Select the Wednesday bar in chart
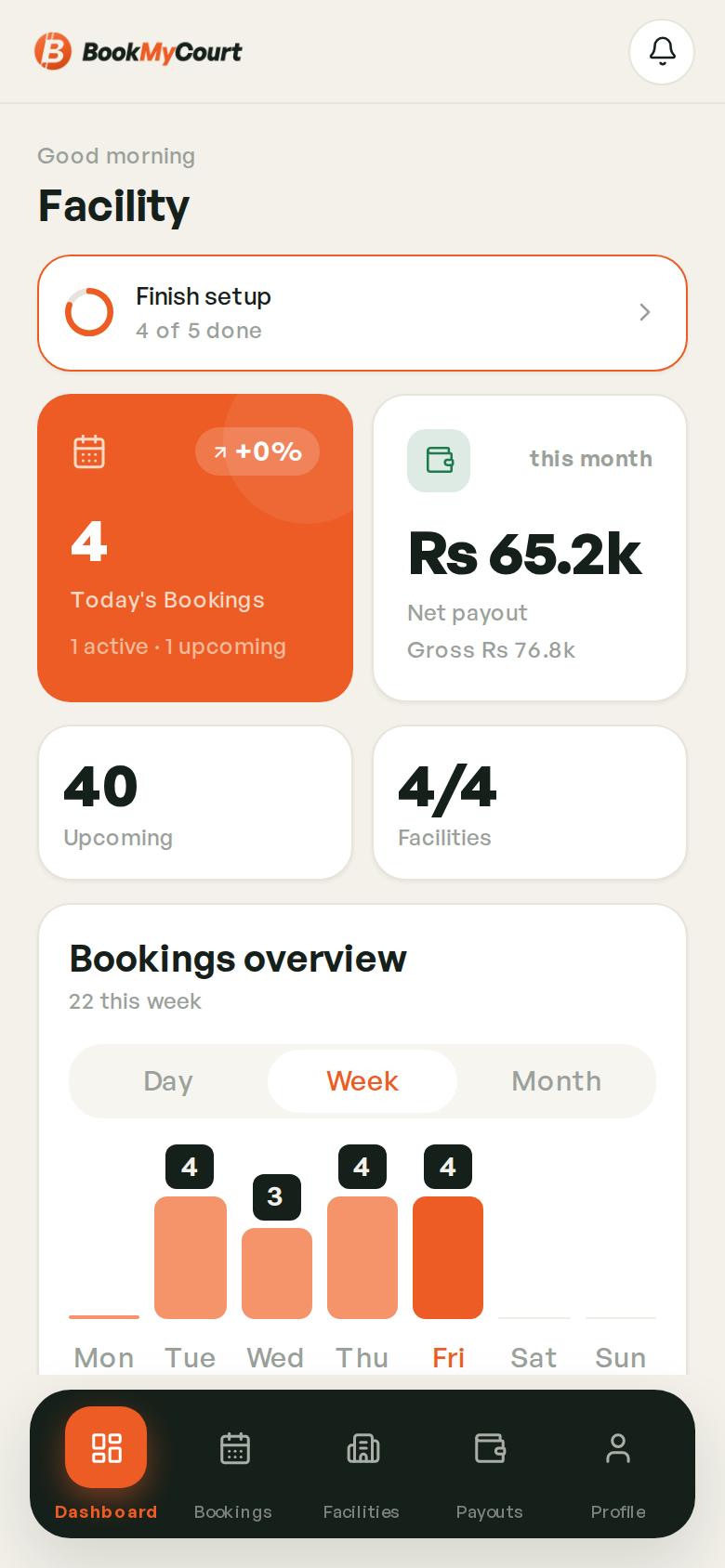The image size is (725, 1568). tap(277, 1274)
